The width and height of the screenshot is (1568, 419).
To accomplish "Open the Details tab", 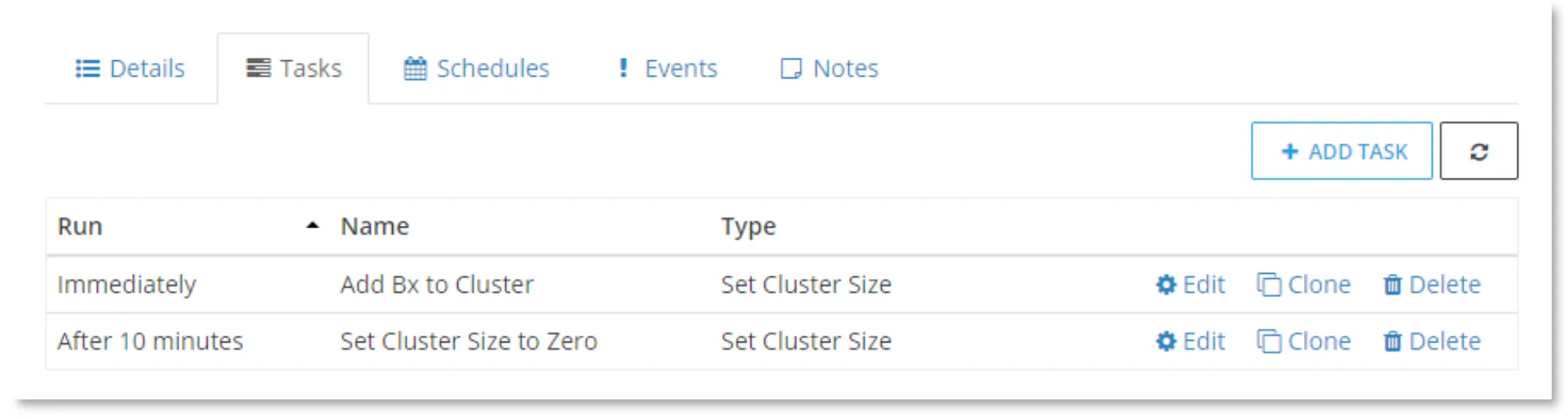I will point(130,68).
